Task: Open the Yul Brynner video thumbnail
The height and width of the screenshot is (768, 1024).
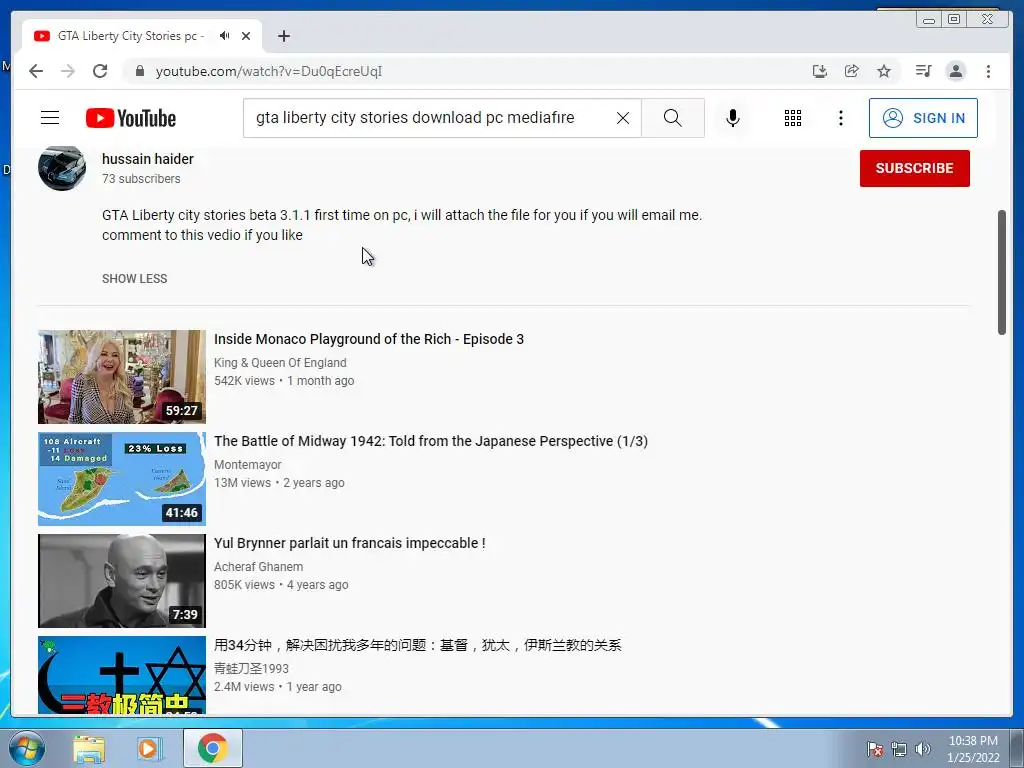Action: tap(121, 581)
